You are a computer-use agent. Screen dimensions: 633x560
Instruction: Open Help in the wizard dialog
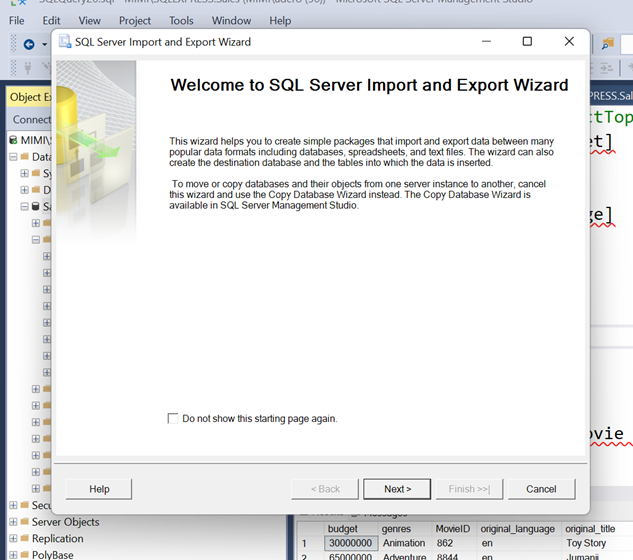click(99, 489)
